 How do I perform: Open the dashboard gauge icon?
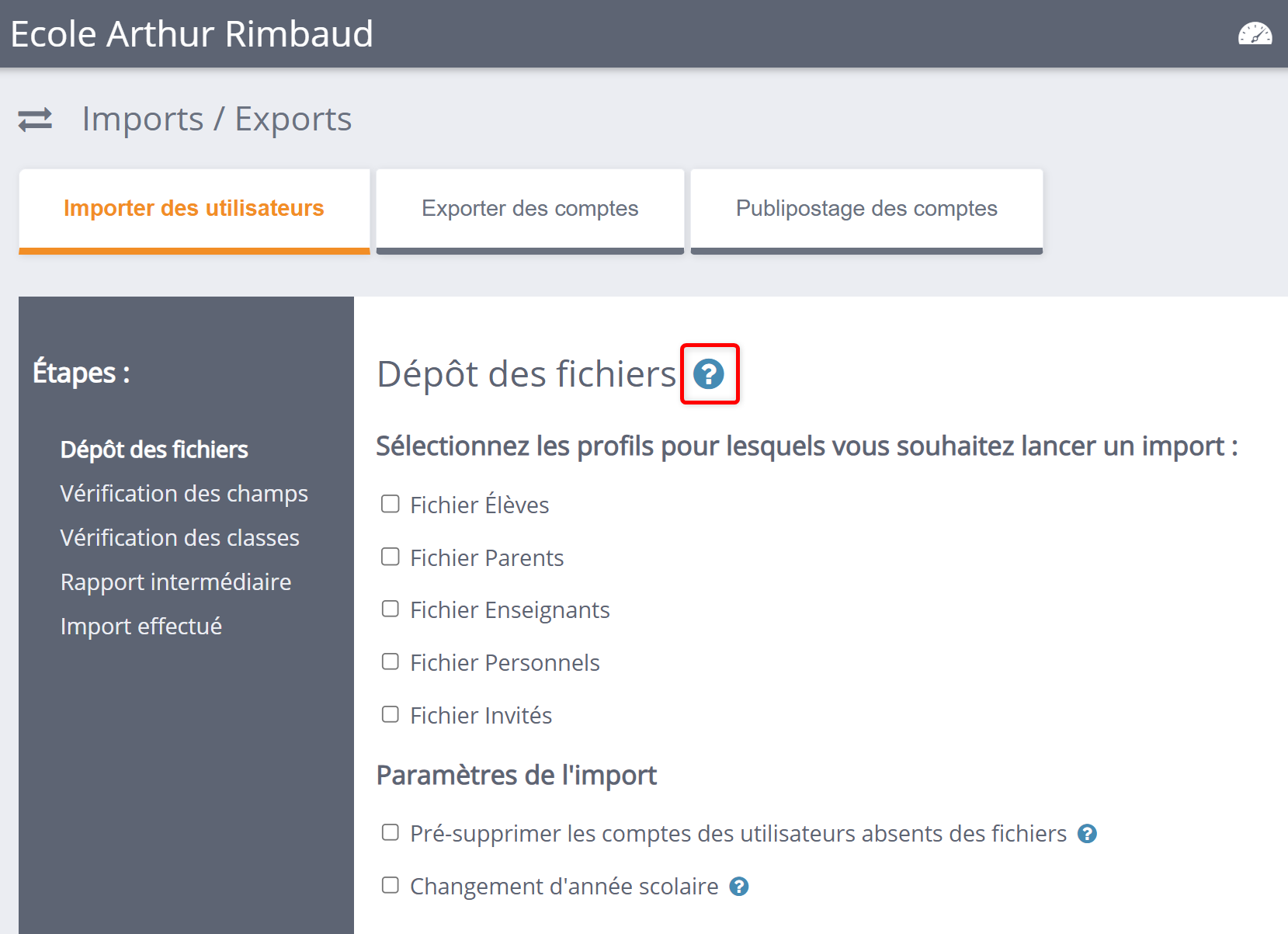[x=1255, y=34]
